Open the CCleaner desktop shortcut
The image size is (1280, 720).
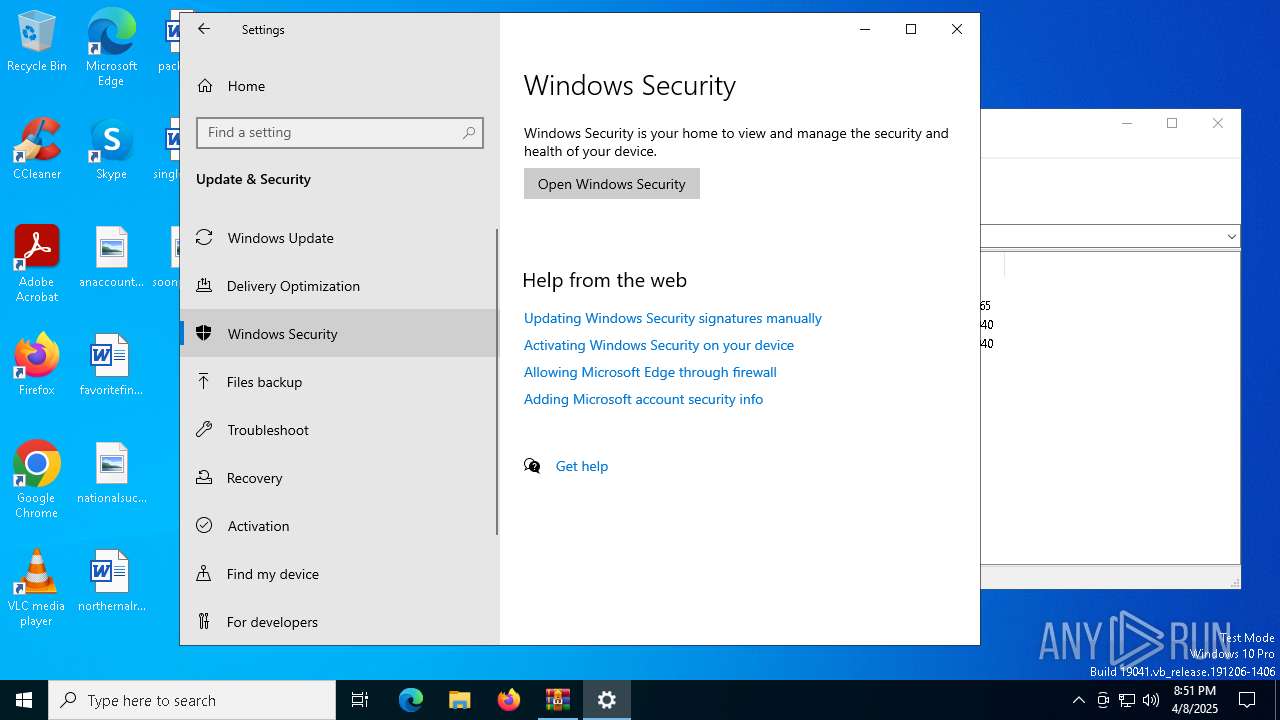click(x=37, y=150)
